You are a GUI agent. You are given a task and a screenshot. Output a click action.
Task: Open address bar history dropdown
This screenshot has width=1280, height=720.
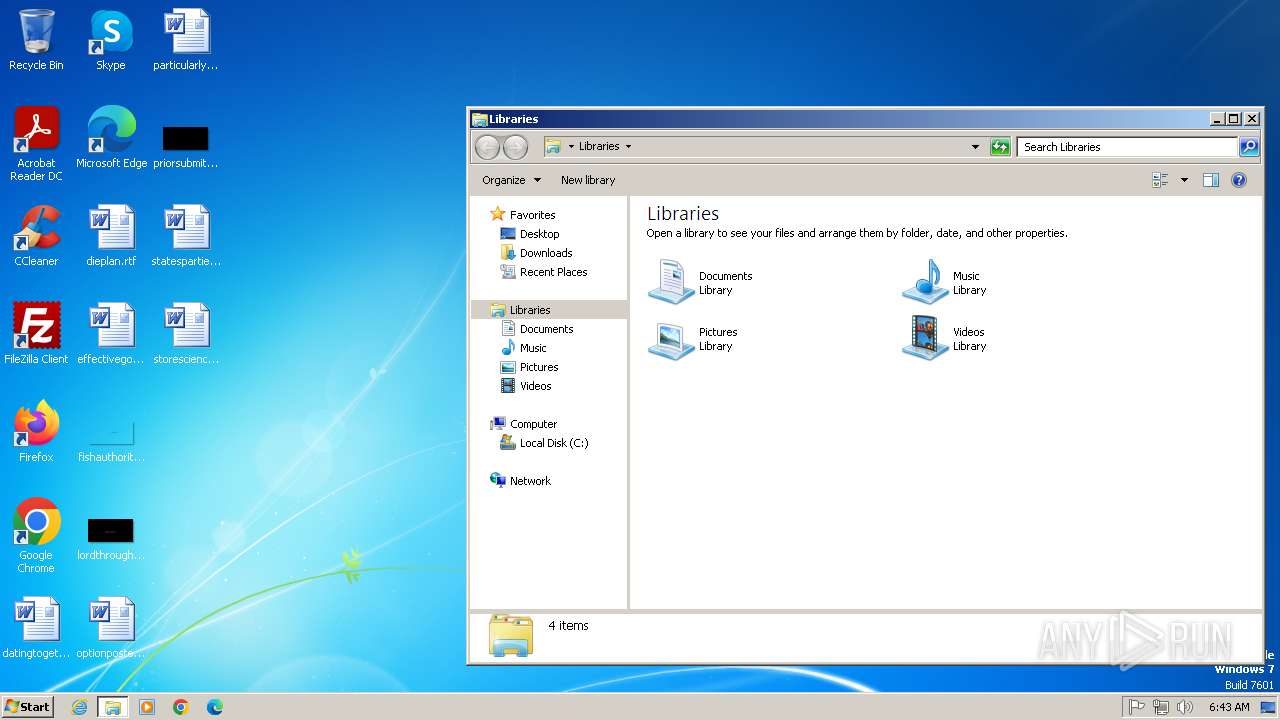point(975,147)
